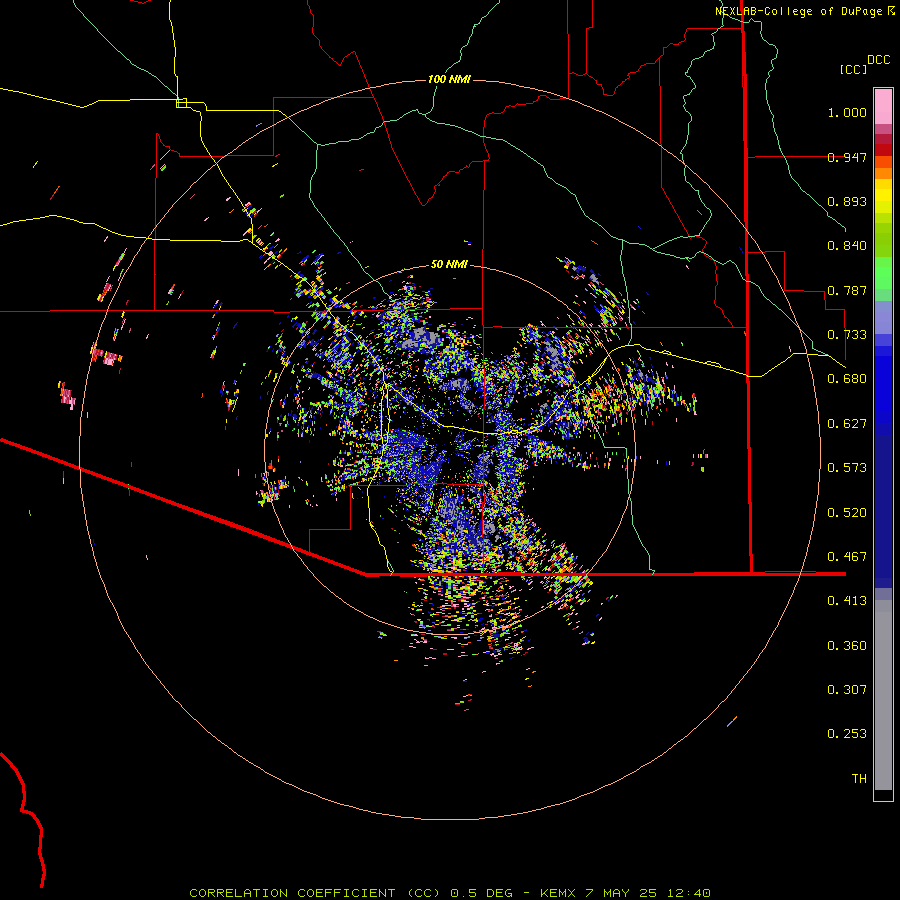Click the Correlation Coefficient caption at bottom
900x900 pixels.
450,893
